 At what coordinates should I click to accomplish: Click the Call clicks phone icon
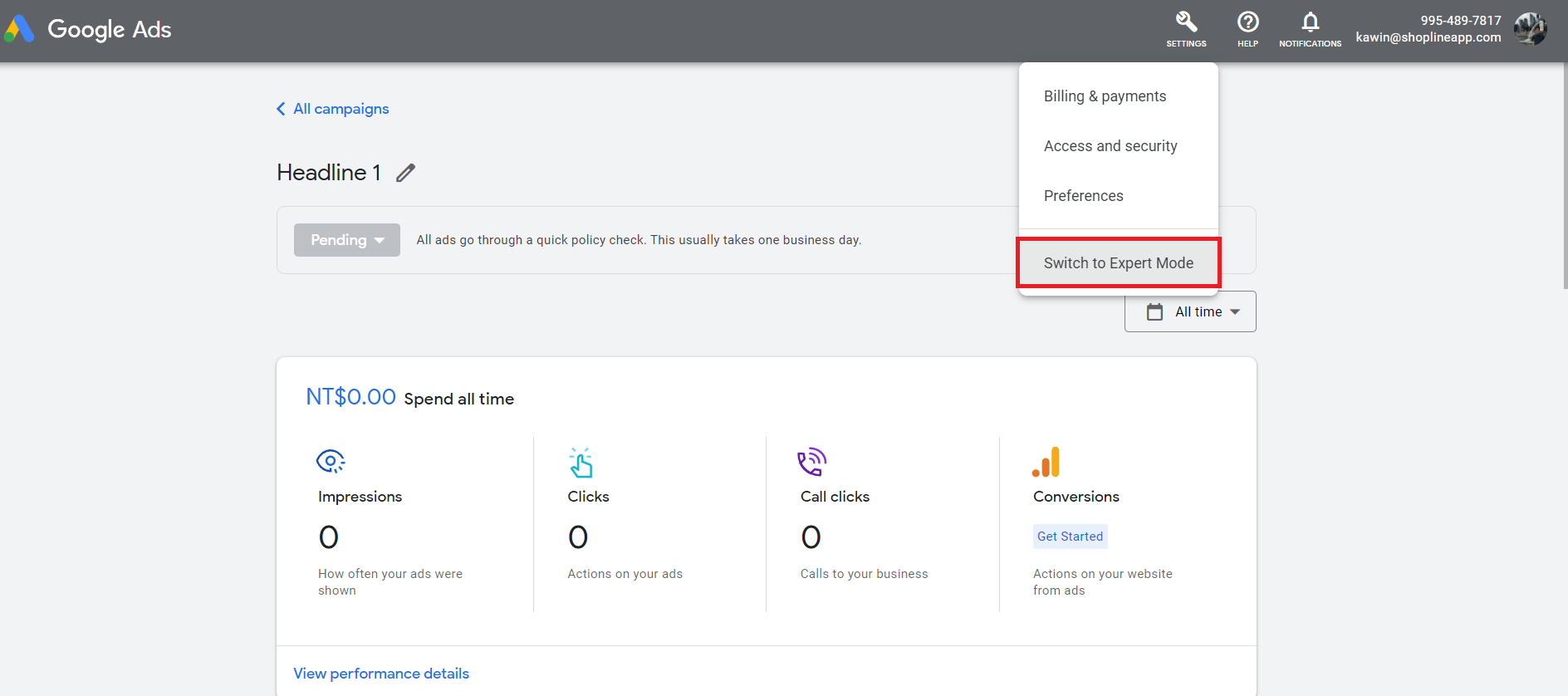(x=811, y=462)
